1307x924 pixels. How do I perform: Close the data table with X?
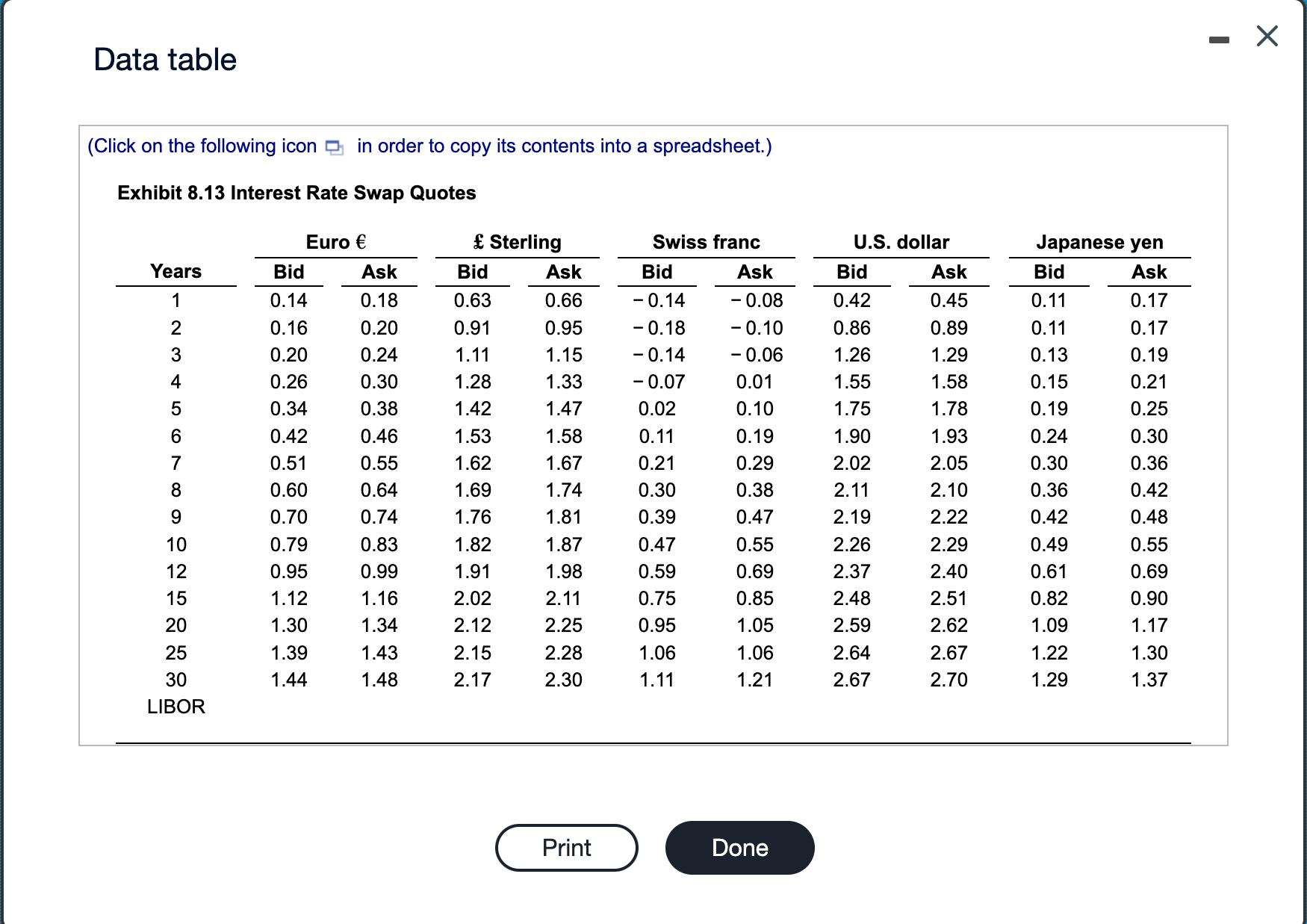1267,35
